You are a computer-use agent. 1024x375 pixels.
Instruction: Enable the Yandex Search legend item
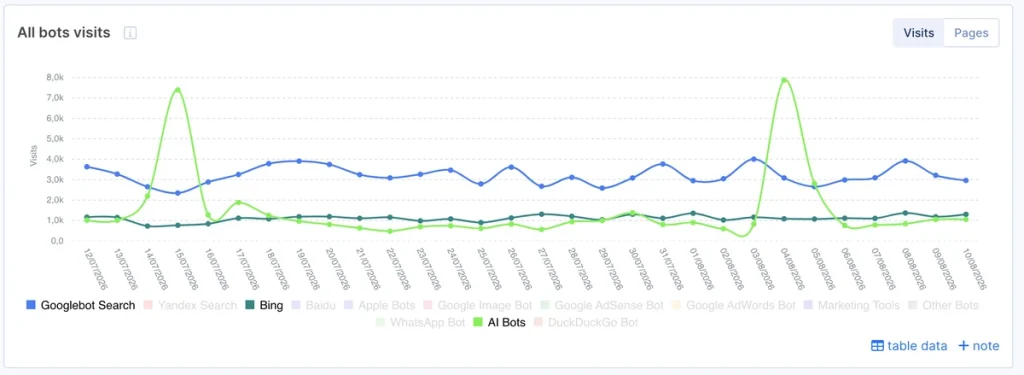[x=190, y=305]
